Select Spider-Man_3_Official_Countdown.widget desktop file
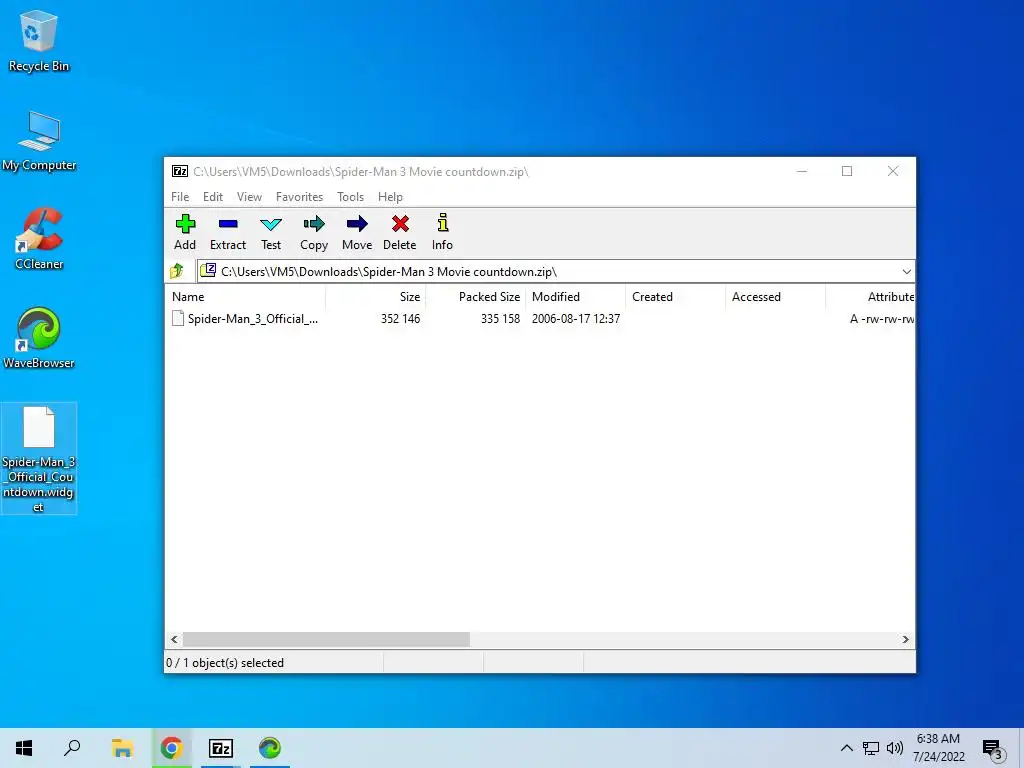Image resolution: width=1024 pixels, height=768 pixels. click(39, 458)
